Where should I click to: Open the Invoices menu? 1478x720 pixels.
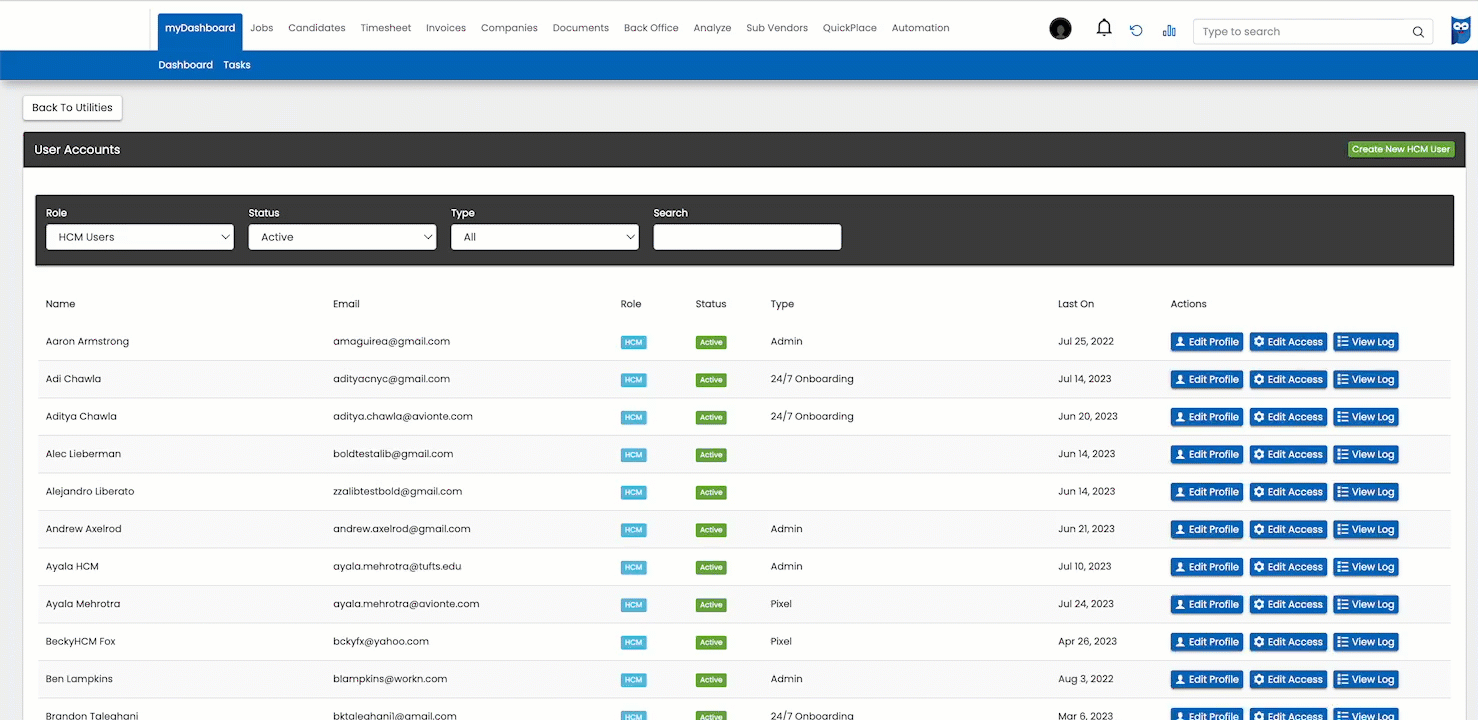446,28
